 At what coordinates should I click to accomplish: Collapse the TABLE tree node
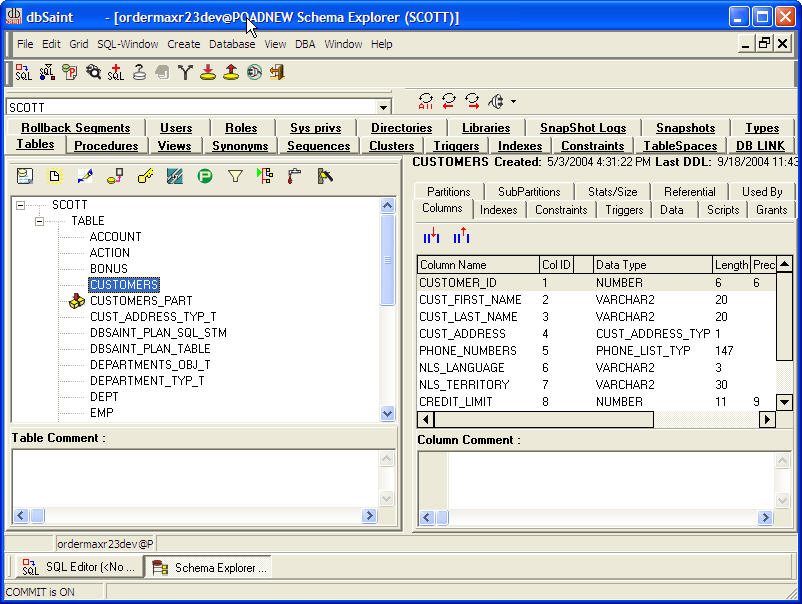tap(39, 221)
